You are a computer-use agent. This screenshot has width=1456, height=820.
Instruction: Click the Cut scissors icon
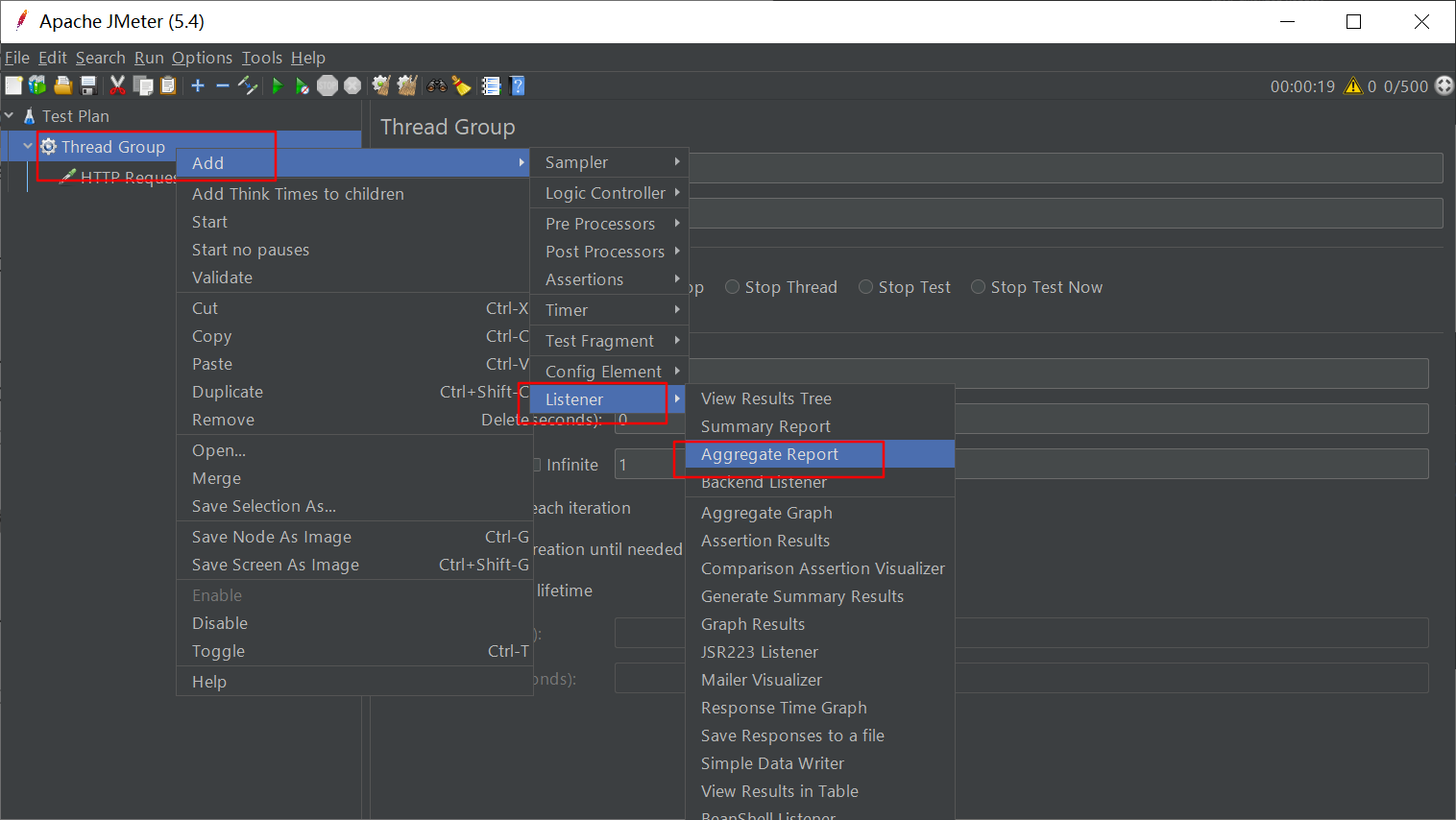118,85
